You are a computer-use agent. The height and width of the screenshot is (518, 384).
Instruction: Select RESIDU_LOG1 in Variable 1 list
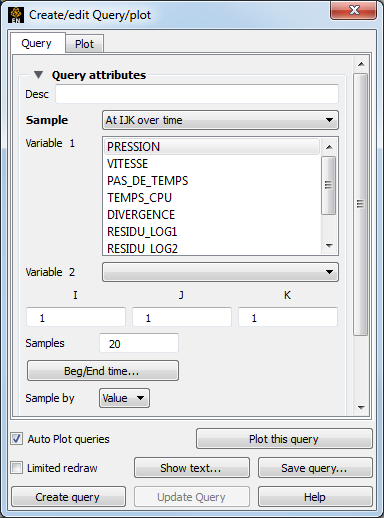click(212, 232)
